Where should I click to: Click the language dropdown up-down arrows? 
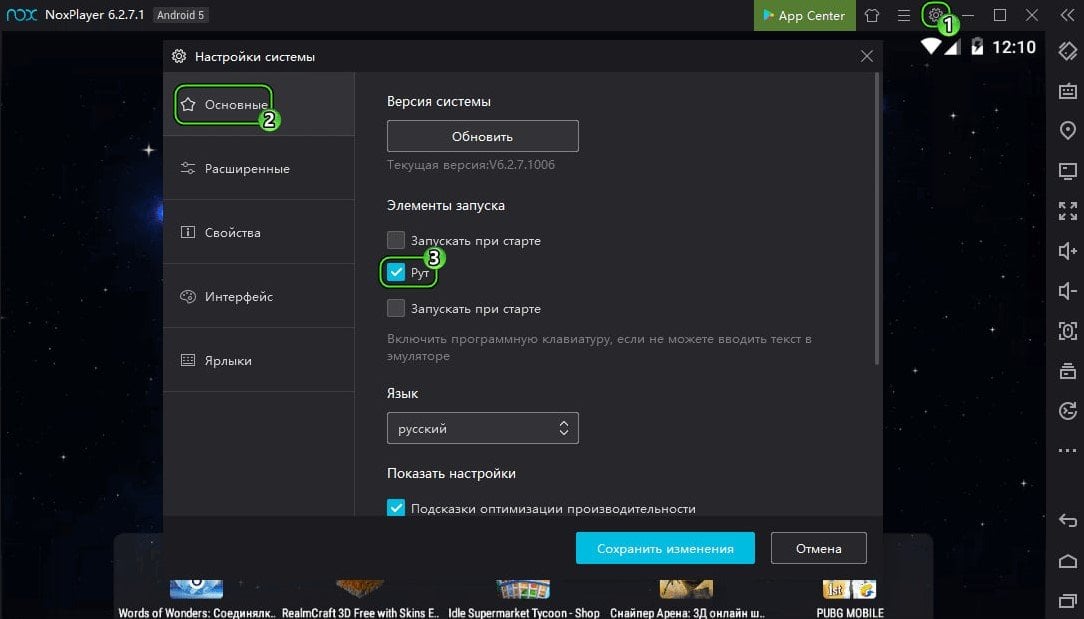click(564, 428)
